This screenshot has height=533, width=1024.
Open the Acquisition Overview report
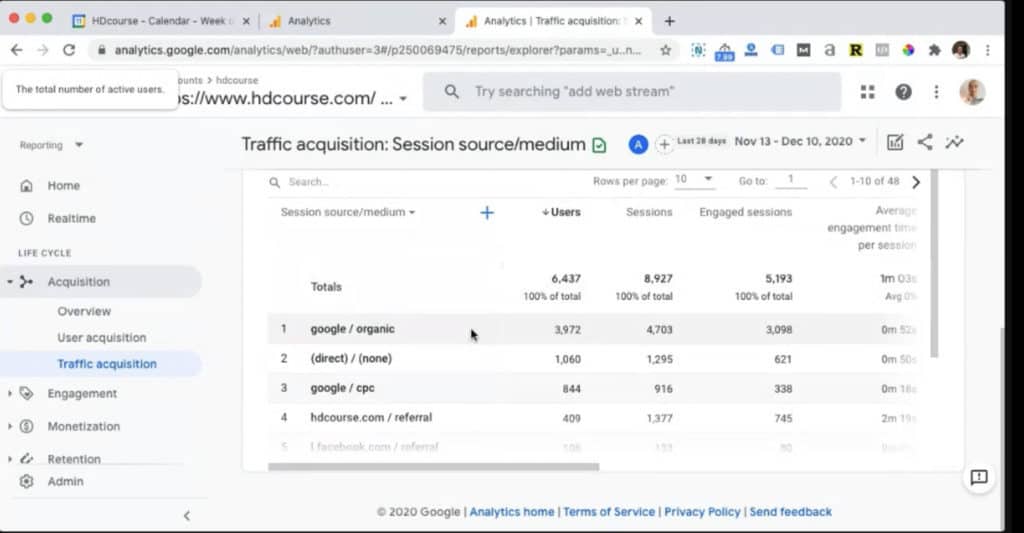pyautogui.click(x=84, y=312)
